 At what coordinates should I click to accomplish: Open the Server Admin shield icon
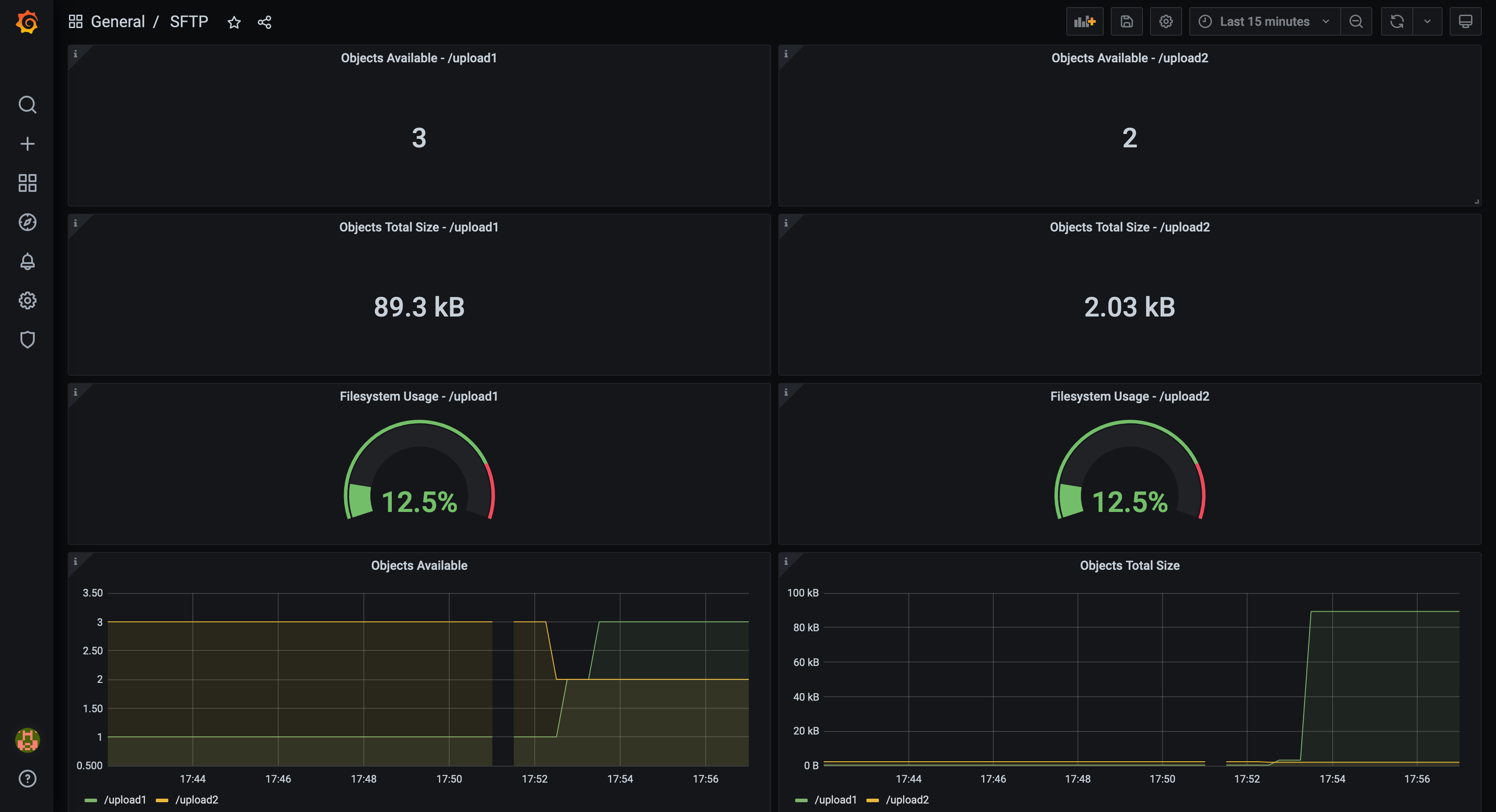[x=27, y=340]
